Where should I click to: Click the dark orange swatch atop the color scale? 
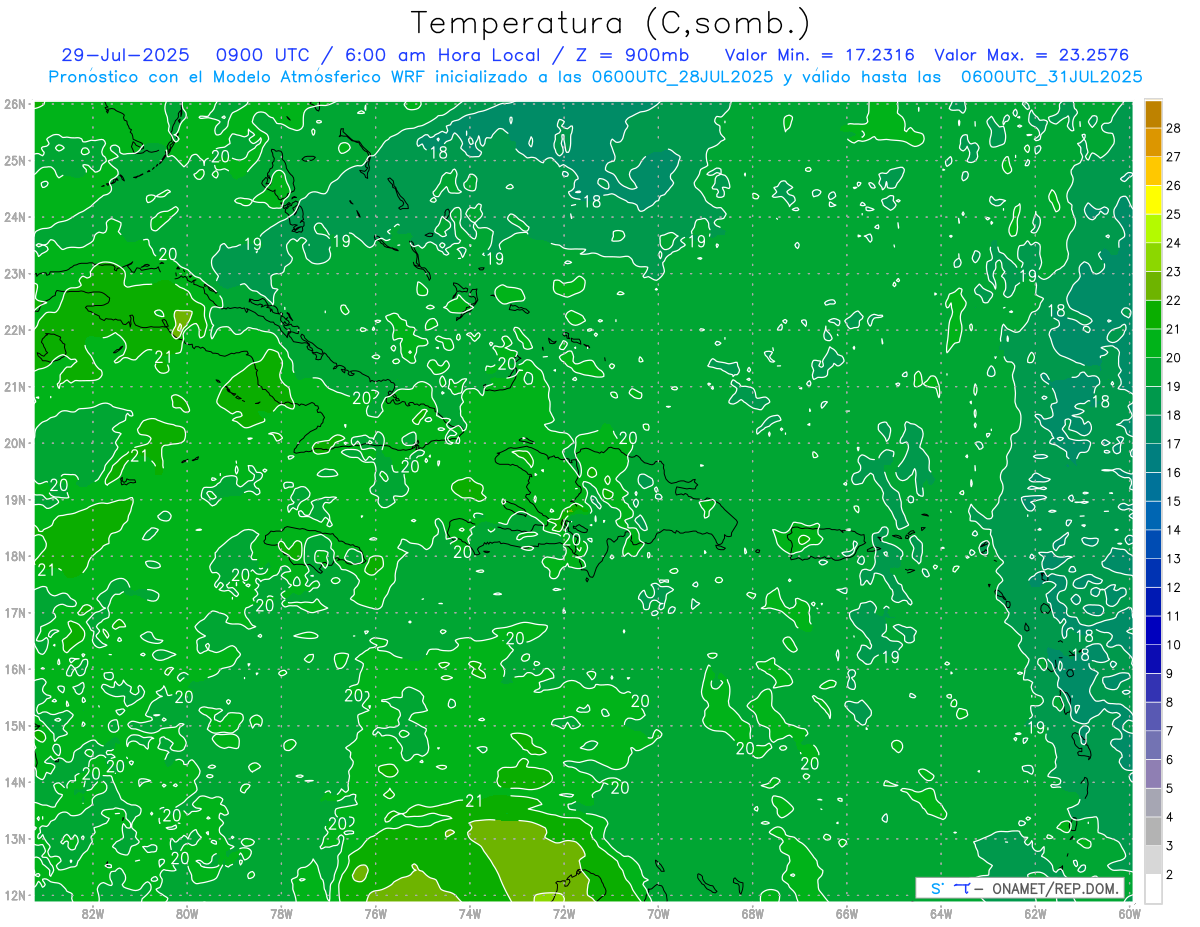[1153, 114]
